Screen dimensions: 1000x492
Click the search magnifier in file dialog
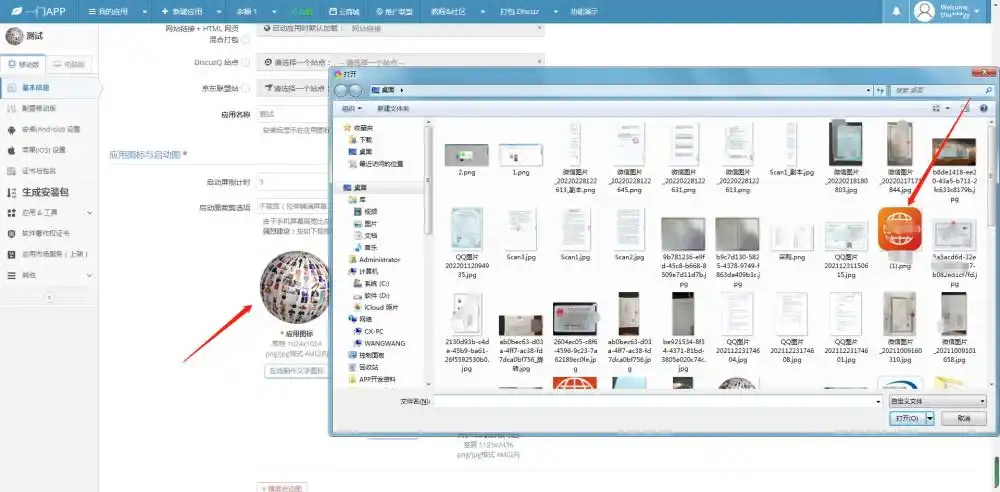[989, 91]
